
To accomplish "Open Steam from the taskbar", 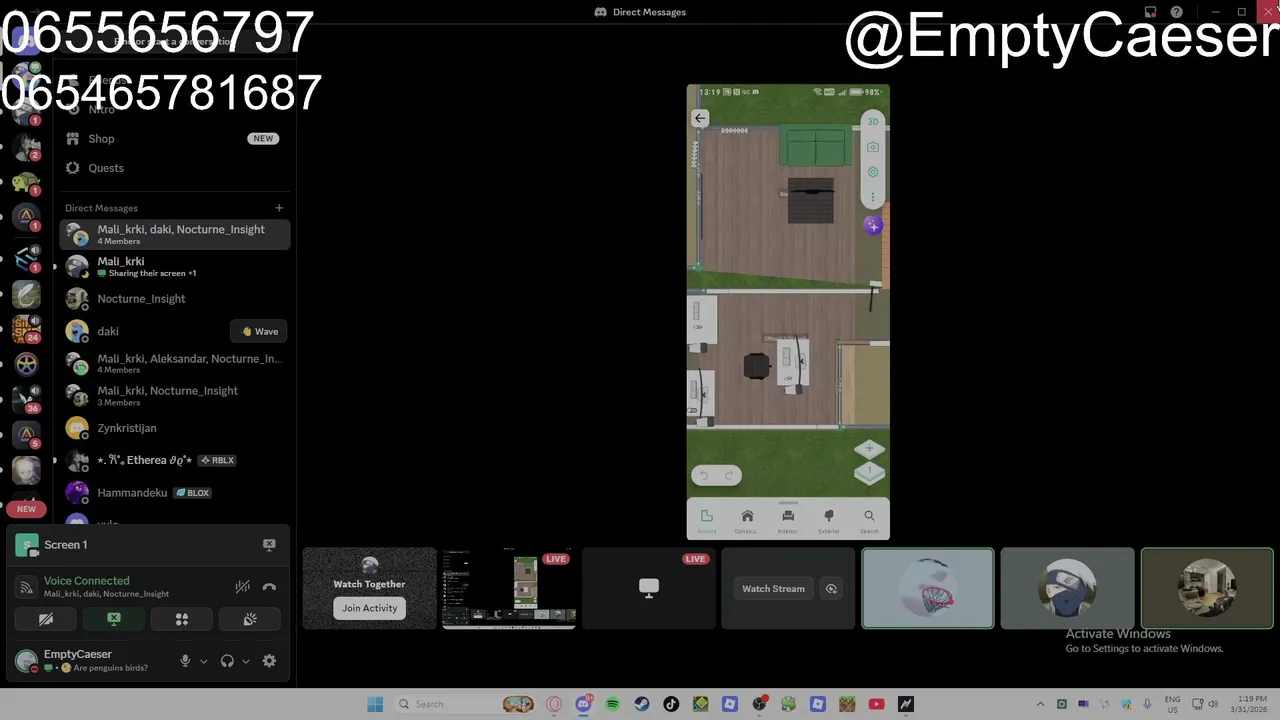I will tap(642, 704).
